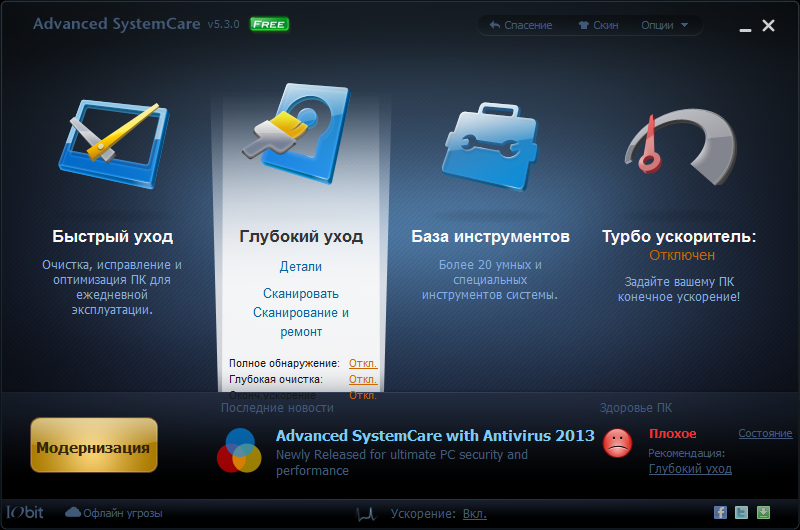This screenshot has height=530, width=800.
Task: Click Офлайн угрозы cloud indicator
Action: pyautogui.click(x=114, y=513)
